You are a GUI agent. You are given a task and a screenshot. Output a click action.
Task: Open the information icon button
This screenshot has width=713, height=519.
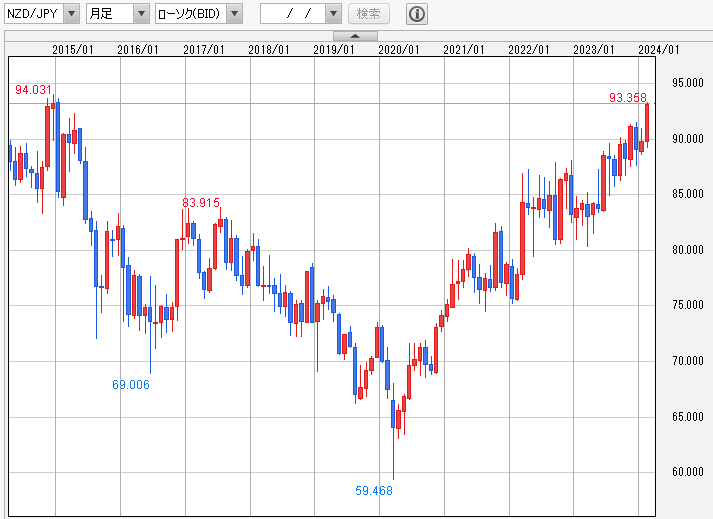click(x=417, y=14)
